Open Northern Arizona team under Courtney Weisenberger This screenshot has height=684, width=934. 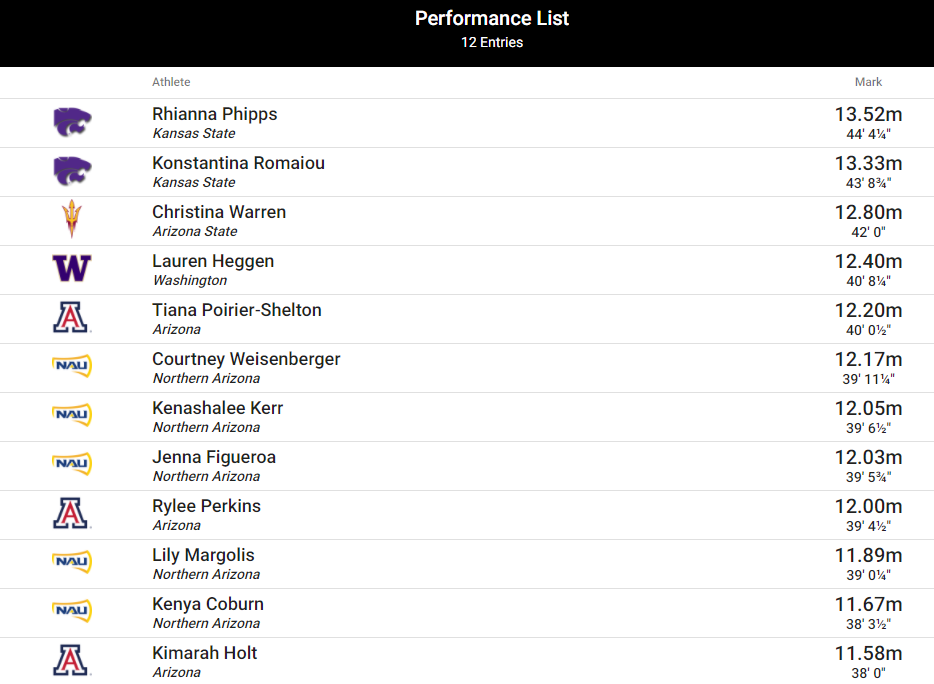pos(206,378)
